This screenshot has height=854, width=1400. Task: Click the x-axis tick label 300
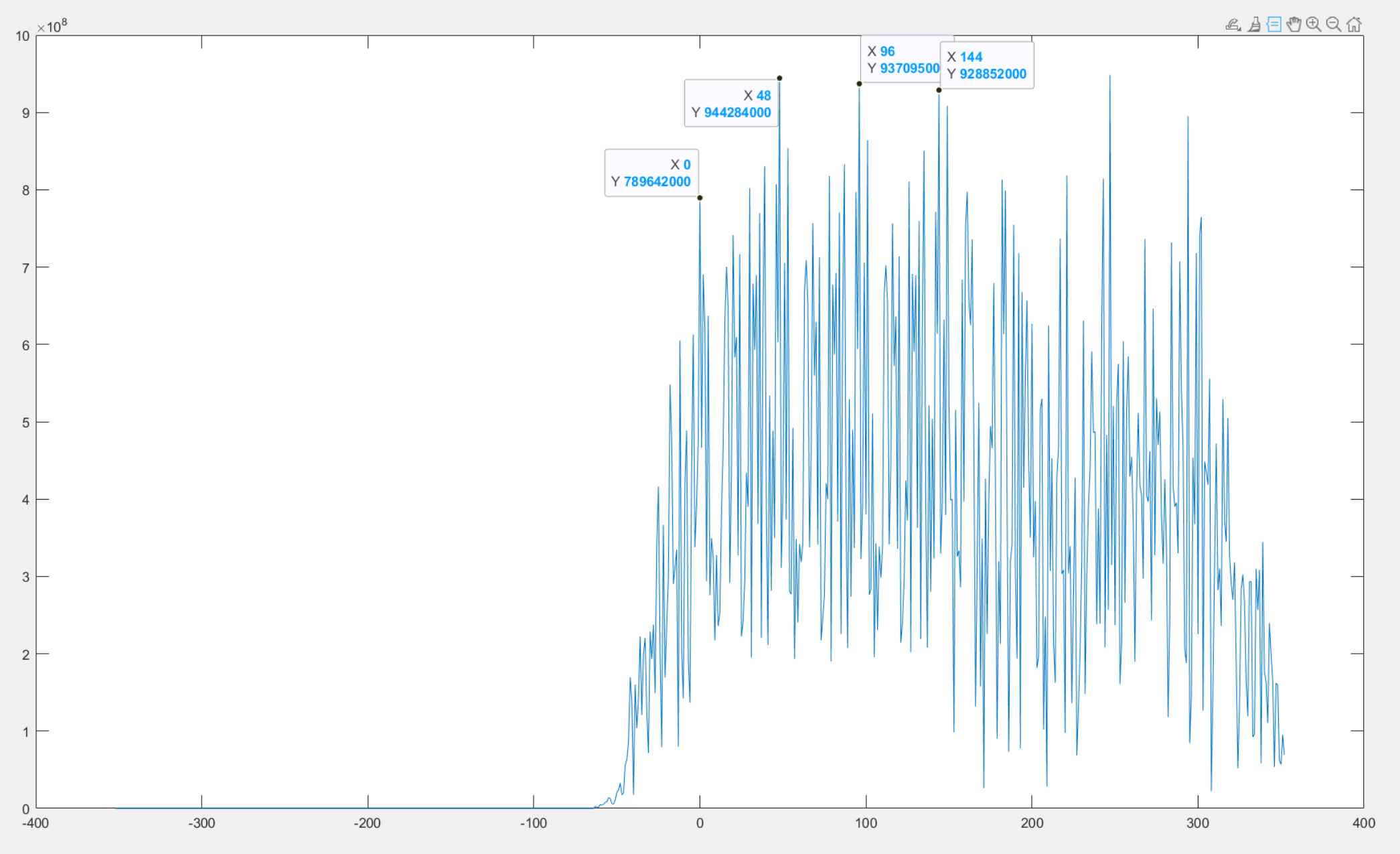tap(1198, 823)
